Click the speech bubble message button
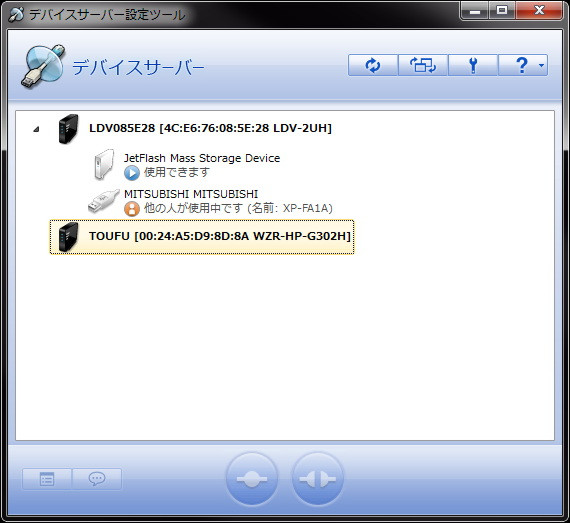 coord(97,479)
